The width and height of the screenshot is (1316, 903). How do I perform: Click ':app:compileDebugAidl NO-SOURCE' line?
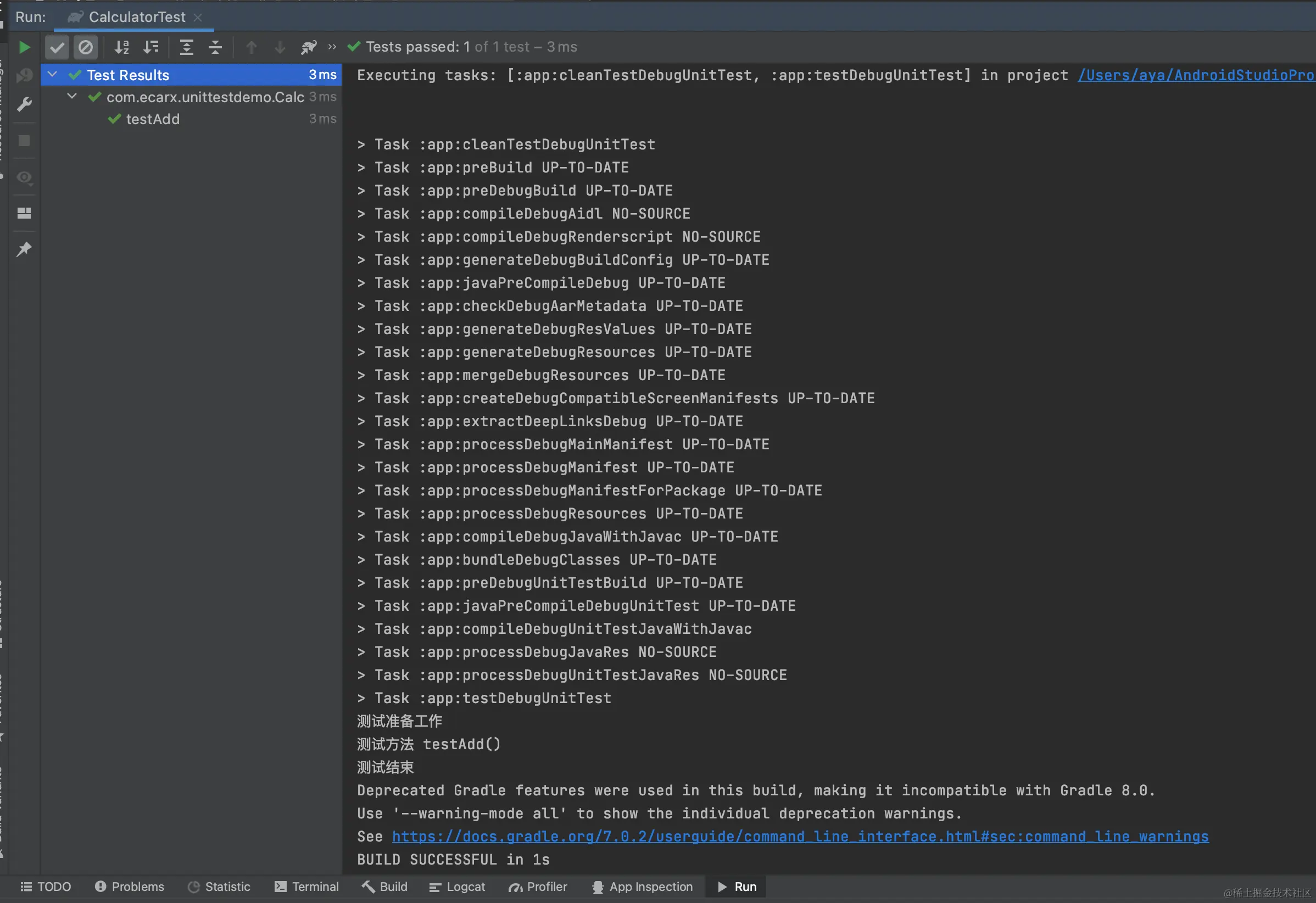click(x=524, y=214)
